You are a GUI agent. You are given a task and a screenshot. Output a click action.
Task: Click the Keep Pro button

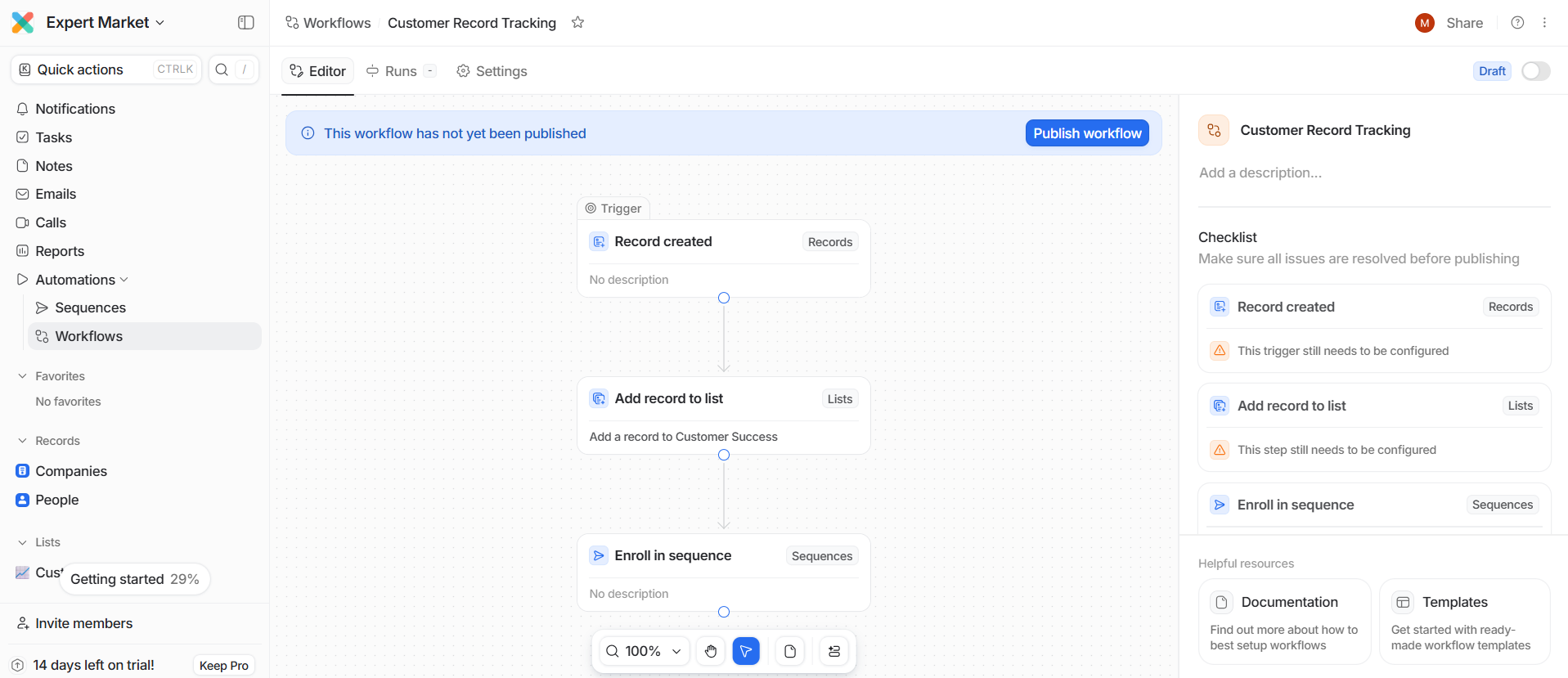[223, 666]
